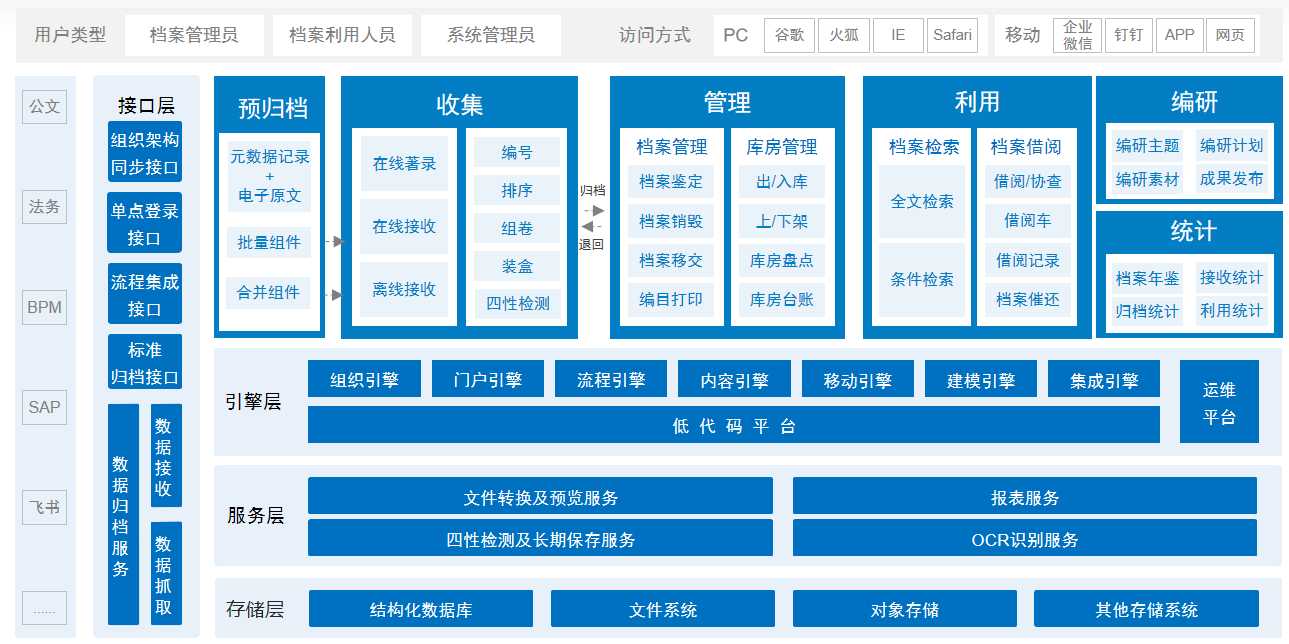Select the 流程引擎 block
This screenshot has height=644, width=1289.
(x=611, y=380)
